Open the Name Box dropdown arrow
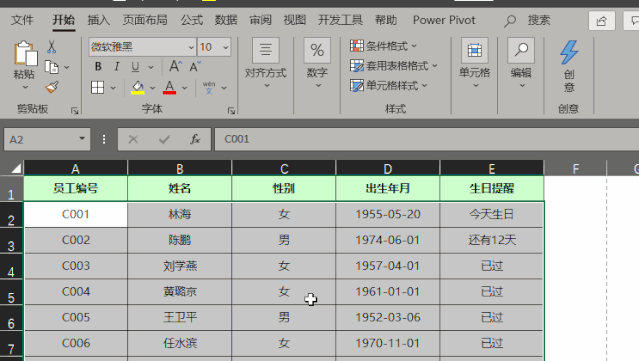This screenshot has height=361, width=639. tap(82, 139)
